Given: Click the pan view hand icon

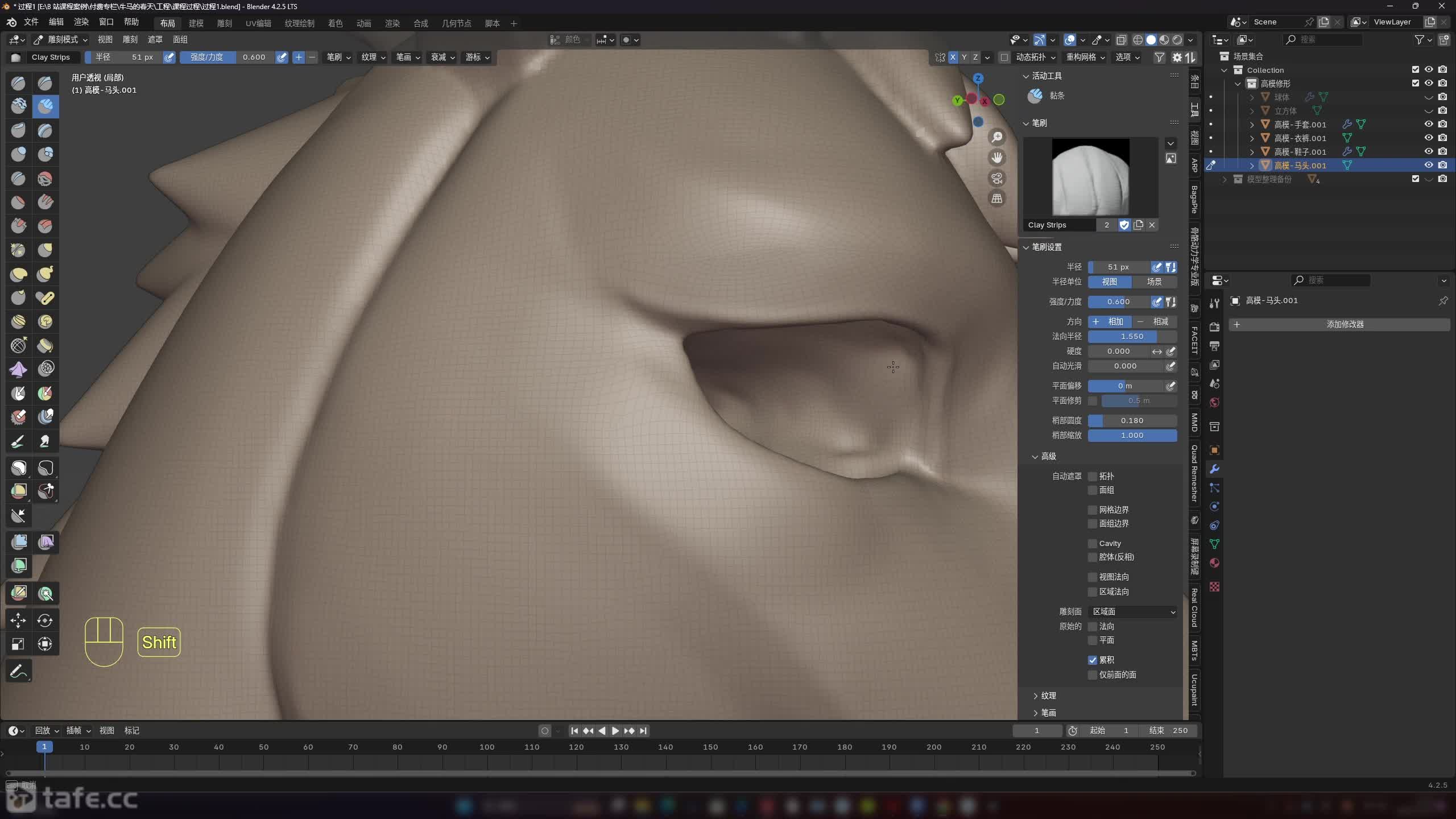Looking at the screenshot, I should point(997,158).
